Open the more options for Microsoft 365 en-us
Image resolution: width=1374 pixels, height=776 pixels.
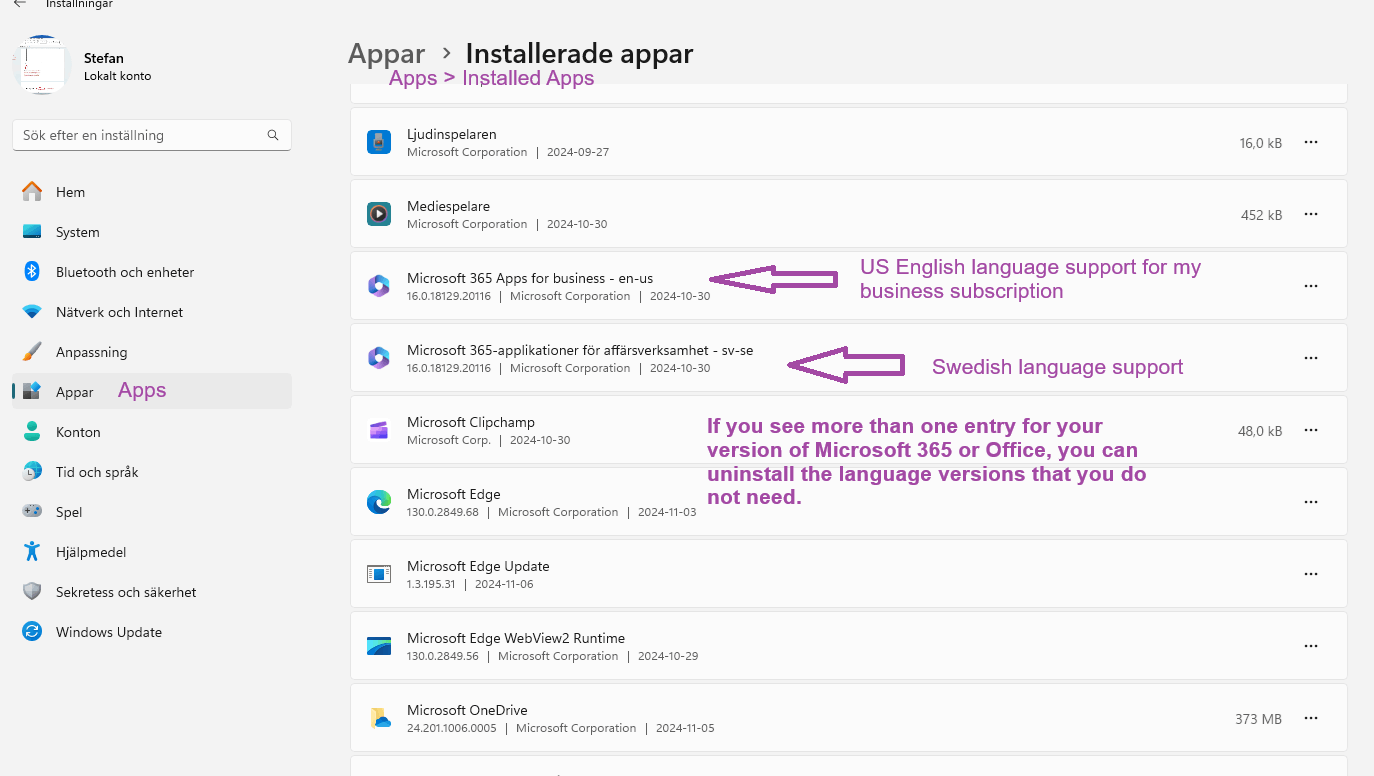pyautogui.click(x=1311, y=286)
